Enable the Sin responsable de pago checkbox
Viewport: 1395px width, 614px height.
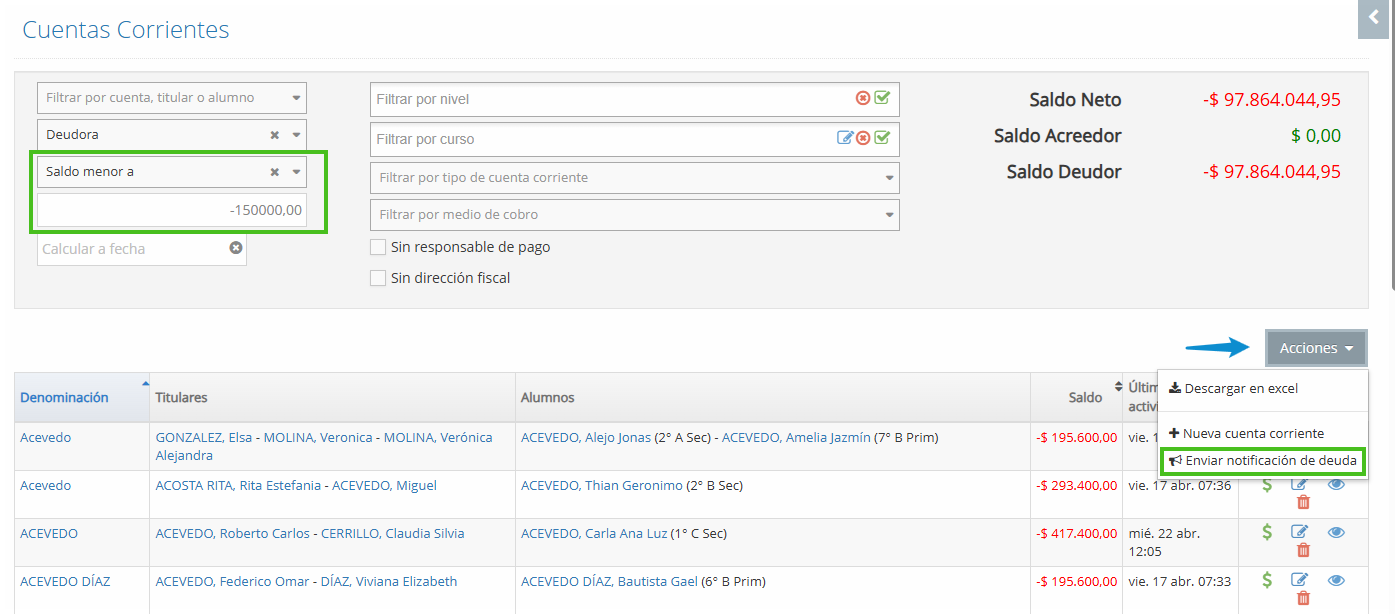coord(378,247)
